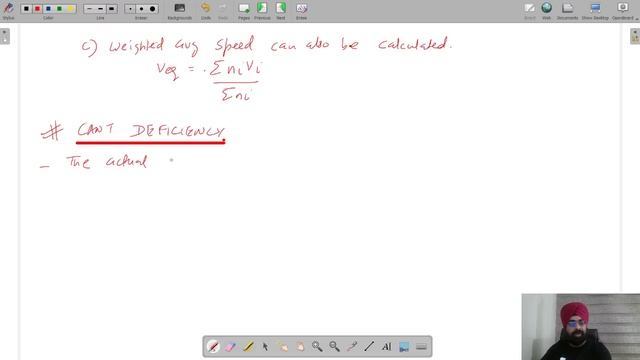Undo the last stroke
Viewport: 640px width, 360px height.
(x=206, y=11)
